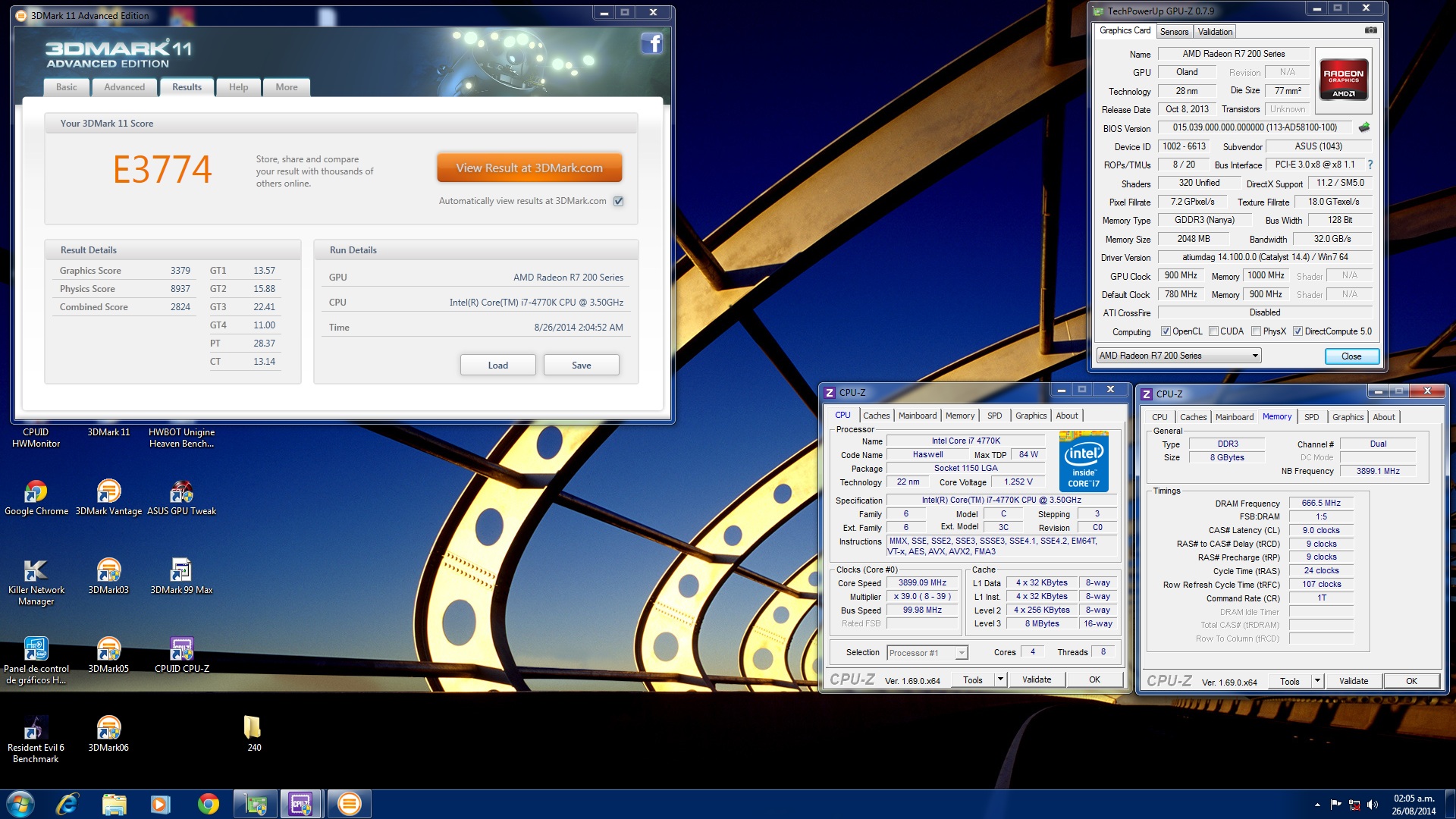Viewport: 1456px width, 819px height.
Task: Click the Radeon Graphics logo in GPU-Z
Action: tap(1344, 80)
